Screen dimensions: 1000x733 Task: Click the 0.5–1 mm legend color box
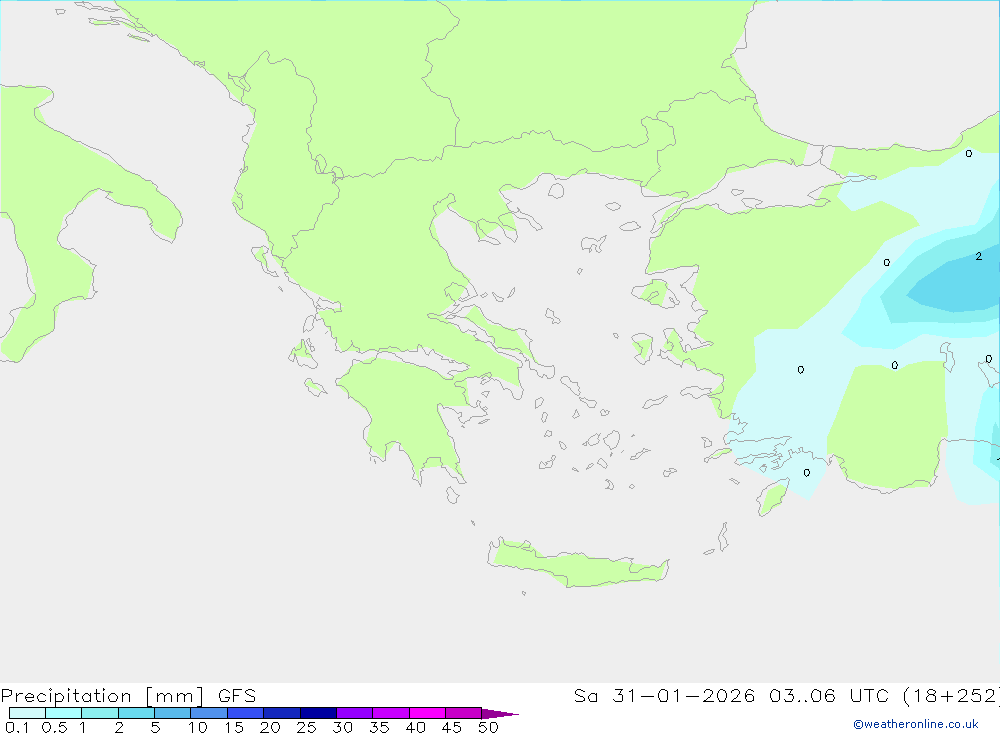click(x=64, y=713)
